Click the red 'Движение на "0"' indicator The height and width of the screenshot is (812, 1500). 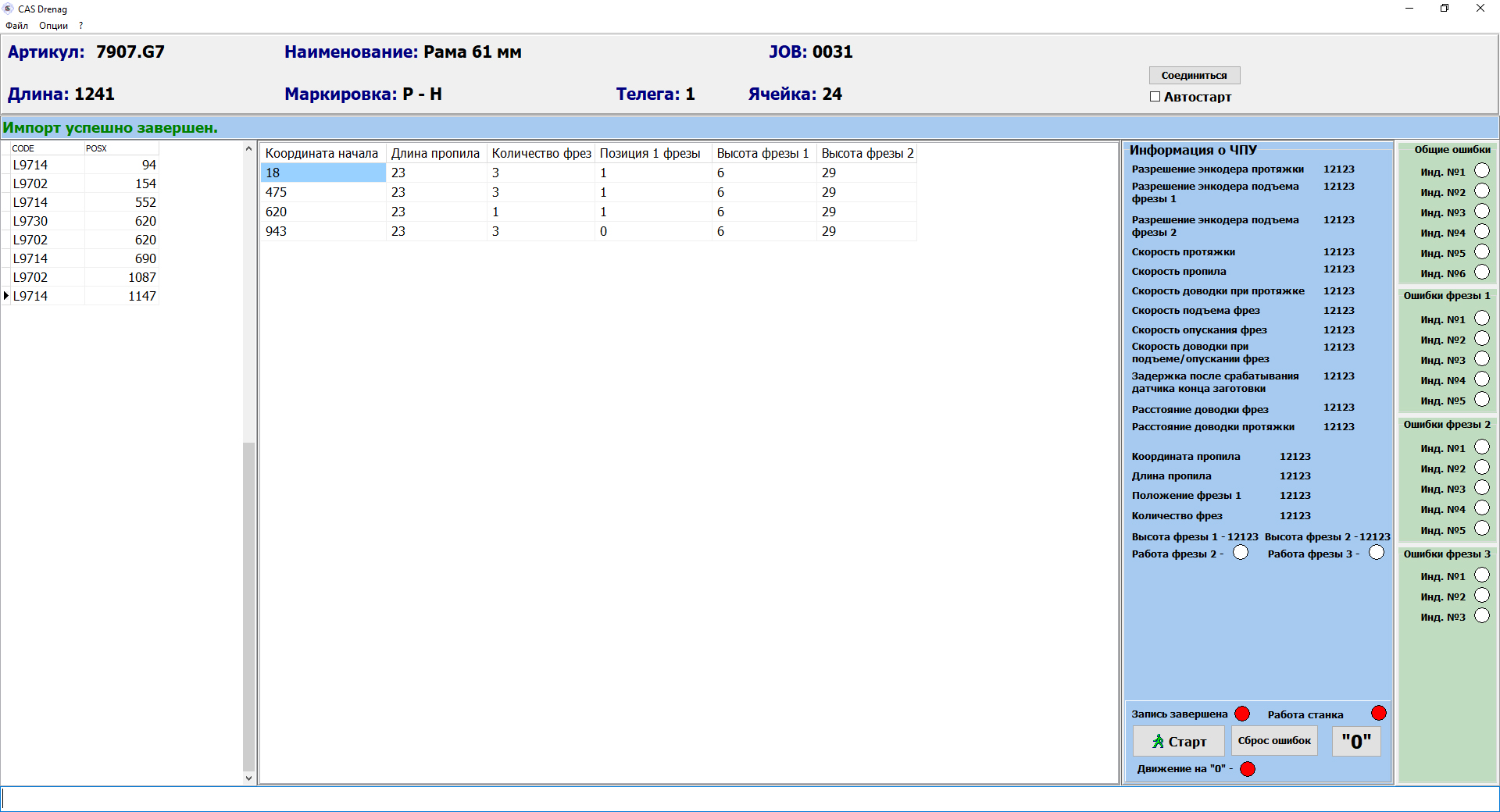click(1248, 769)
